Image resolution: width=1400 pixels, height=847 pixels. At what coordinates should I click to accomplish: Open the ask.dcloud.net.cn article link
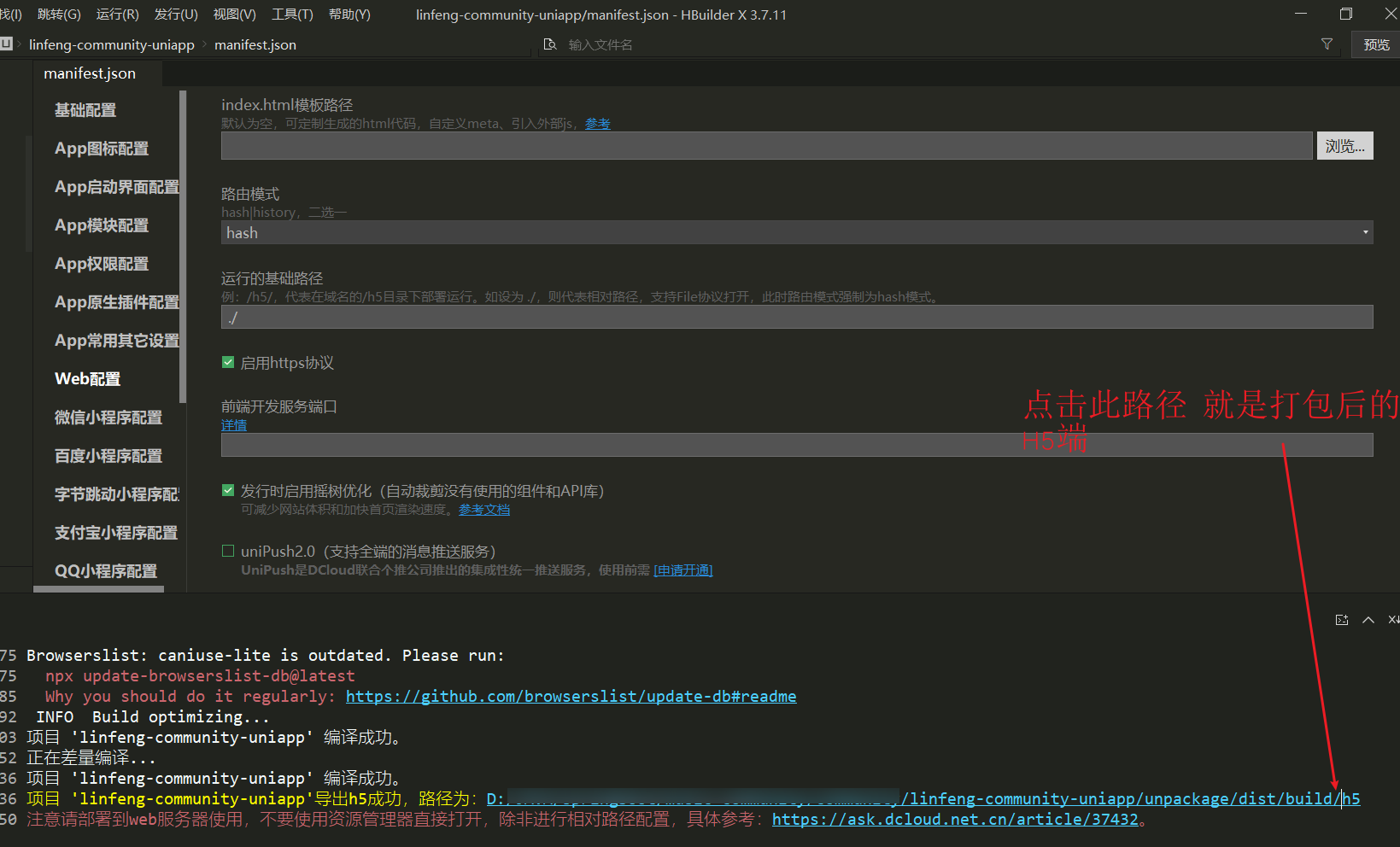click(955, 820)
